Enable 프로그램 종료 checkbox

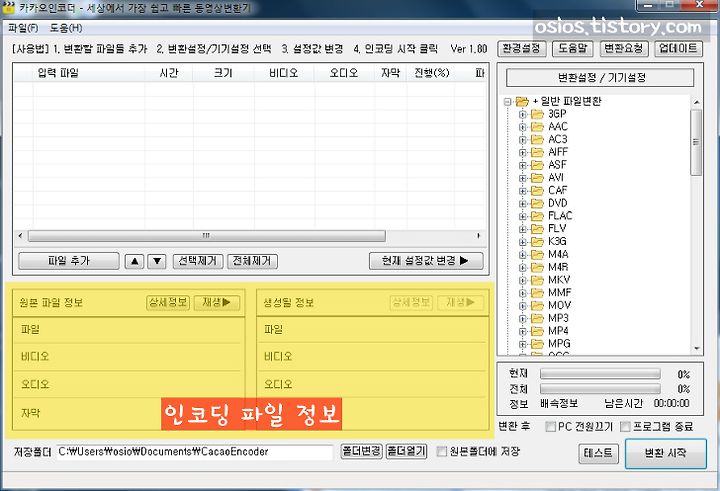pos(625,427)
